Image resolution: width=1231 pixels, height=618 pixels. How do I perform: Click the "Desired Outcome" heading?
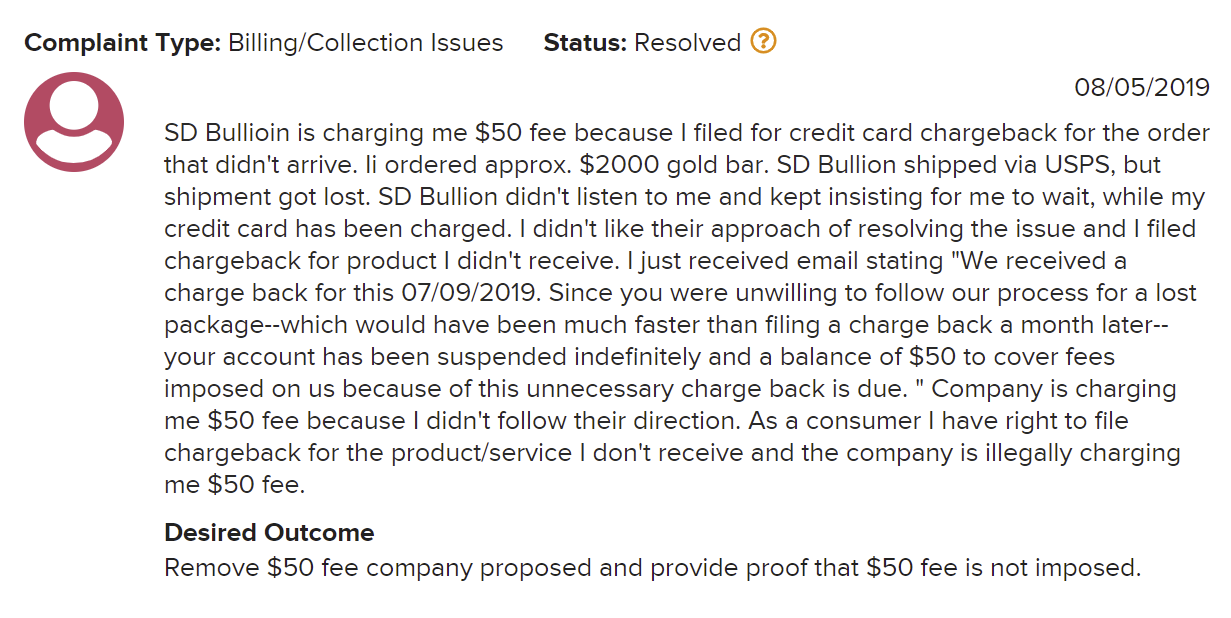269,532
